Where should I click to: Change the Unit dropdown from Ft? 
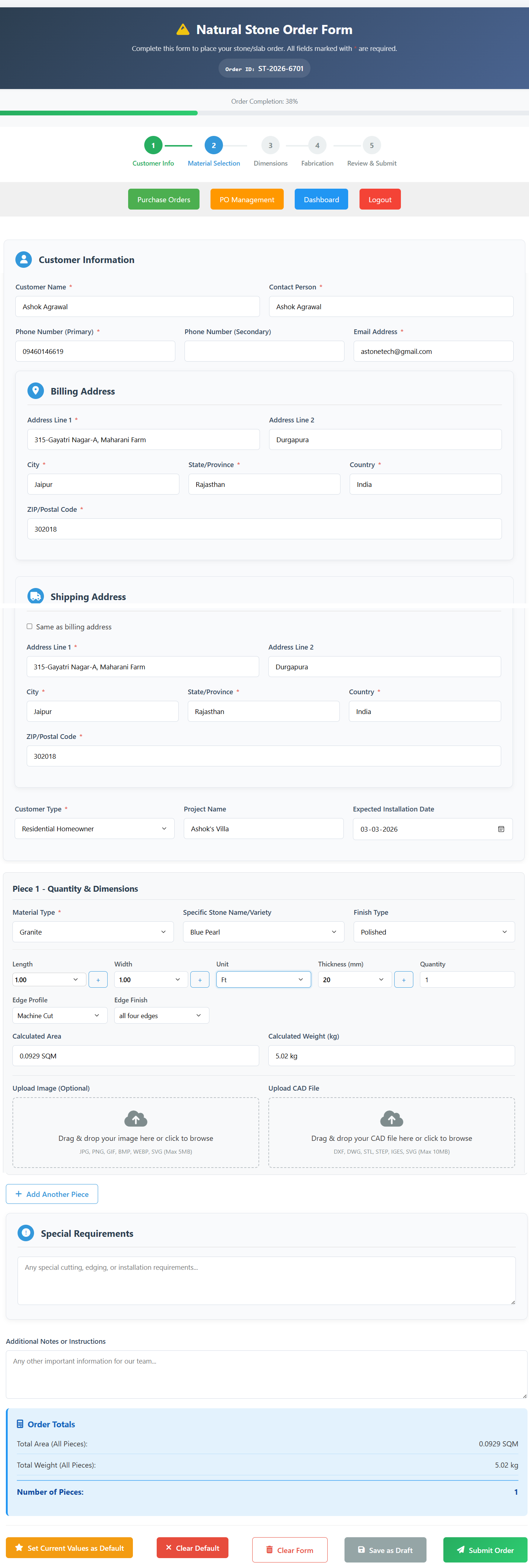click(263, 979)
